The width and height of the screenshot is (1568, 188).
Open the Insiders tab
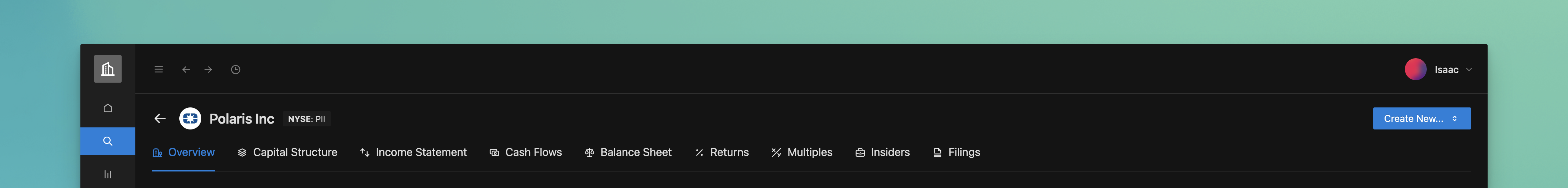[x=883, y=153]
